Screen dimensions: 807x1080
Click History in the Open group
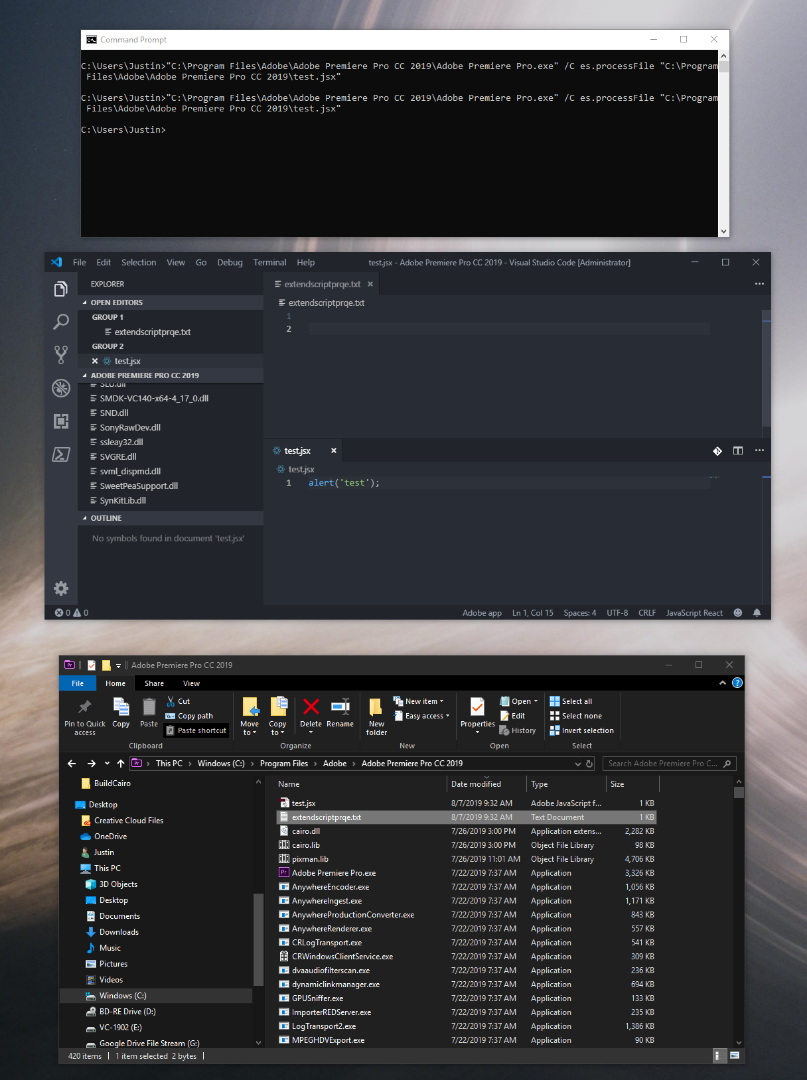[x=518, y=730]
